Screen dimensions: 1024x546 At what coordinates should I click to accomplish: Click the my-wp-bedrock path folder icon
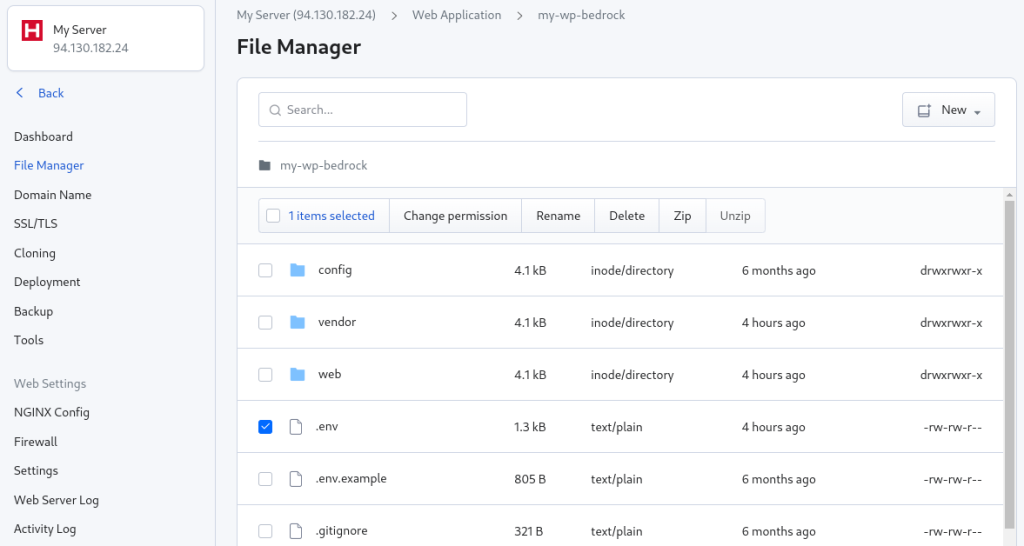[x=264, y=165]
